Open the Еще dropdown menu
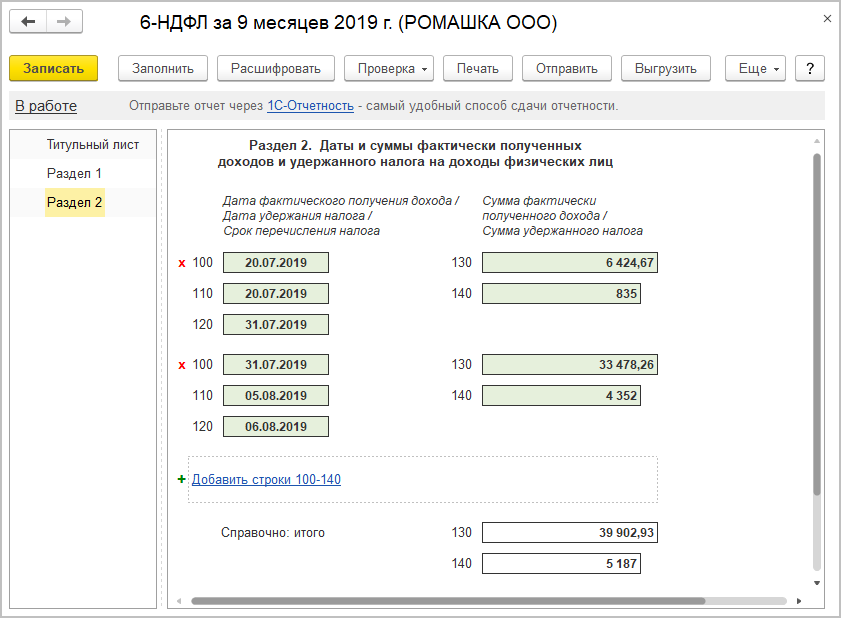This screenshot has height=618, width=841. (x=755, y=68)
